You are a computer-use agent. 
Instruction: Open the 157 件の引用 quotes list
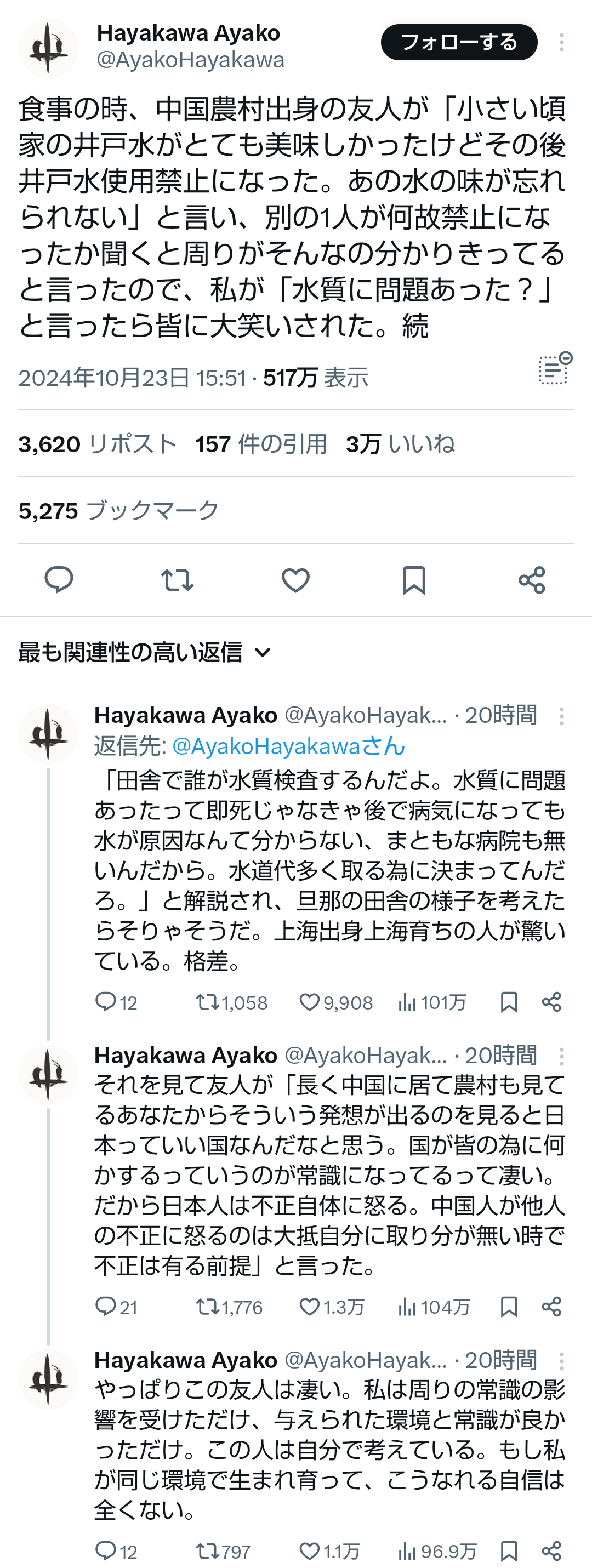click(261, 444)
